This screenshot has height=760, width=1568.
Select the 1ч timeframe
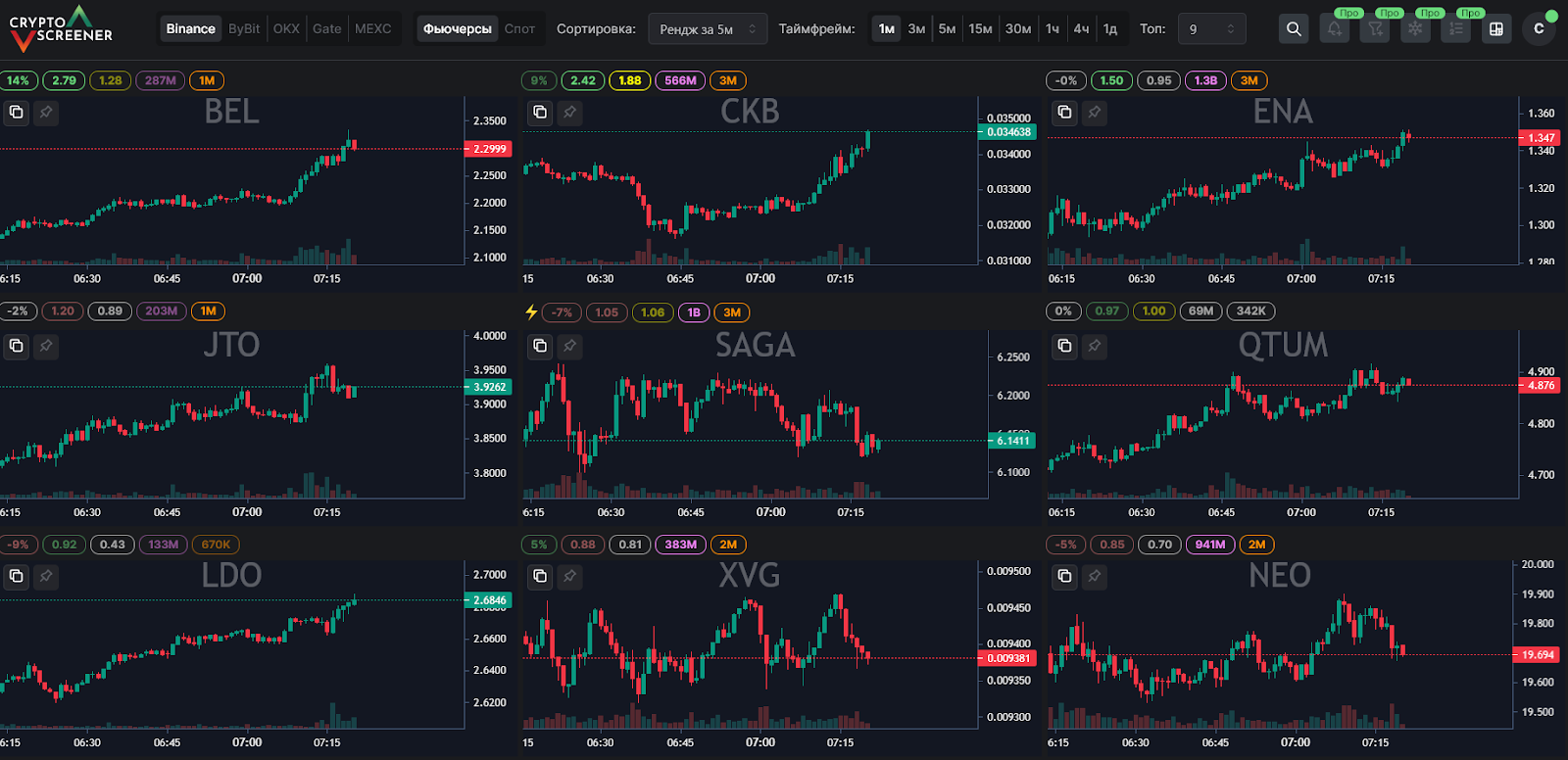[x=1053, y=29]
